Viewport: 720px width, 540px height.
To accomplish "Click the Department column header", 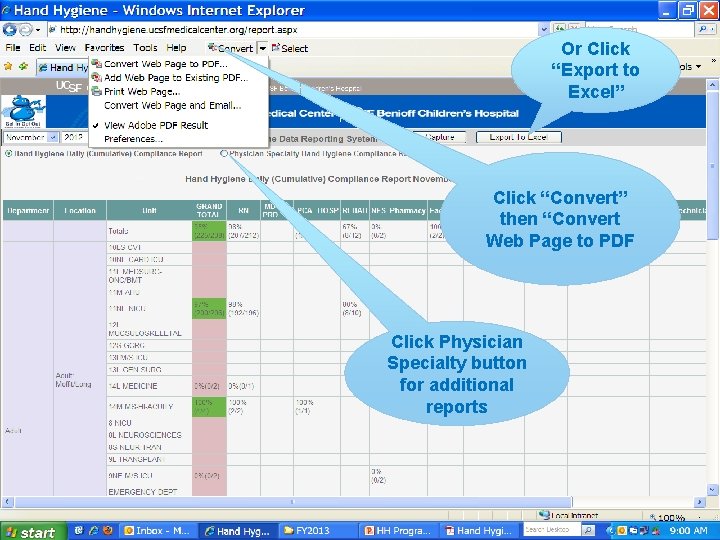I will [28, 211].
